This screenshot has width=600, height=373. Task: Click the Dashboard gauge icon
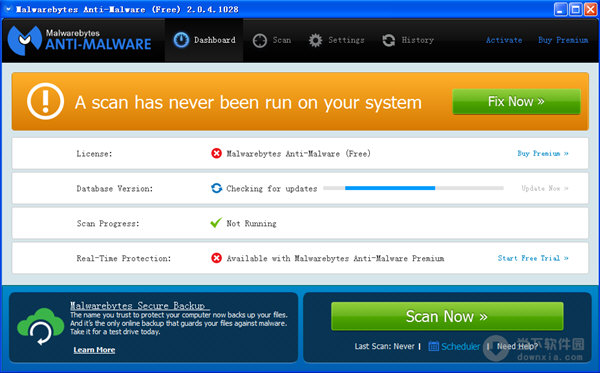pyautogui.click(x=181, y=40)
